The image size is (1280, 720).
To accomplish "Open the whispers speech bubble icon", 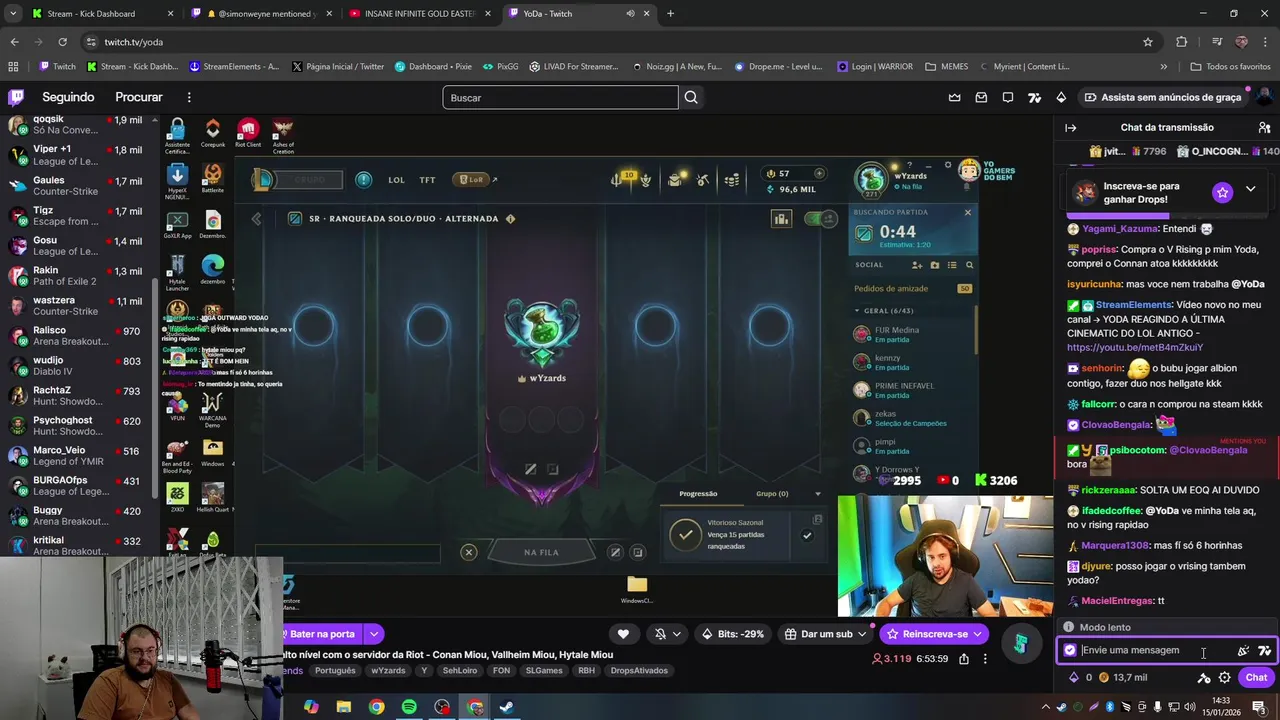I will click(x=1008, y=97).
